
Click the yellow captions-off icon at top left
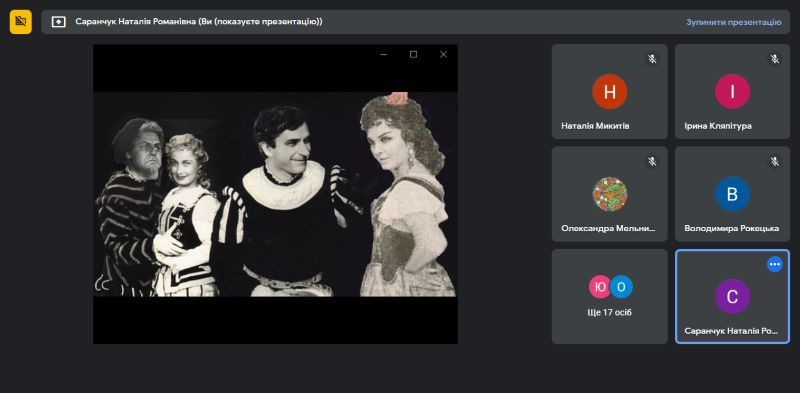20,21
